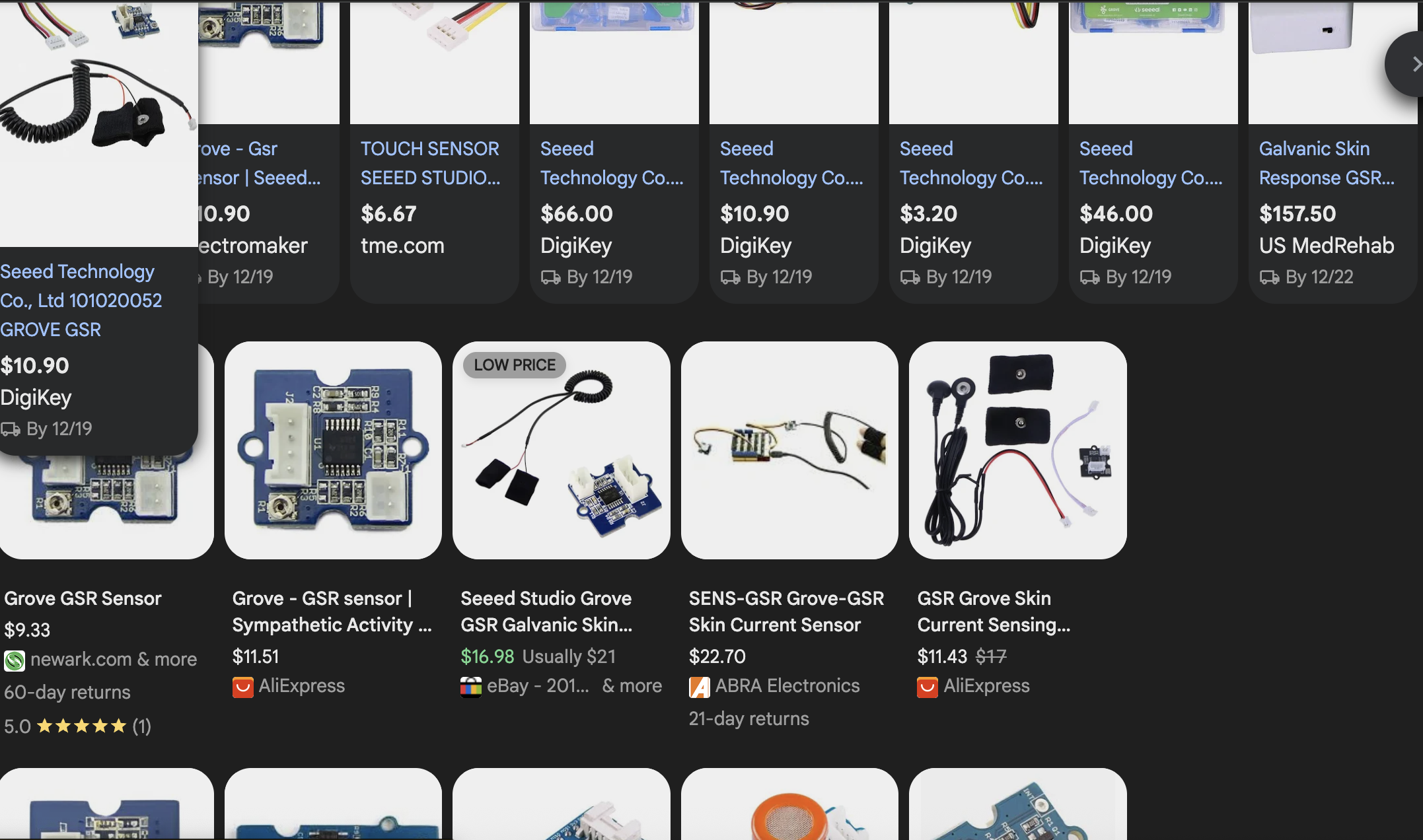1423x840 pixels.
Task: Open the GSR Grove Skin Current Sensing thumbnail
Action: coord(1018,450)
